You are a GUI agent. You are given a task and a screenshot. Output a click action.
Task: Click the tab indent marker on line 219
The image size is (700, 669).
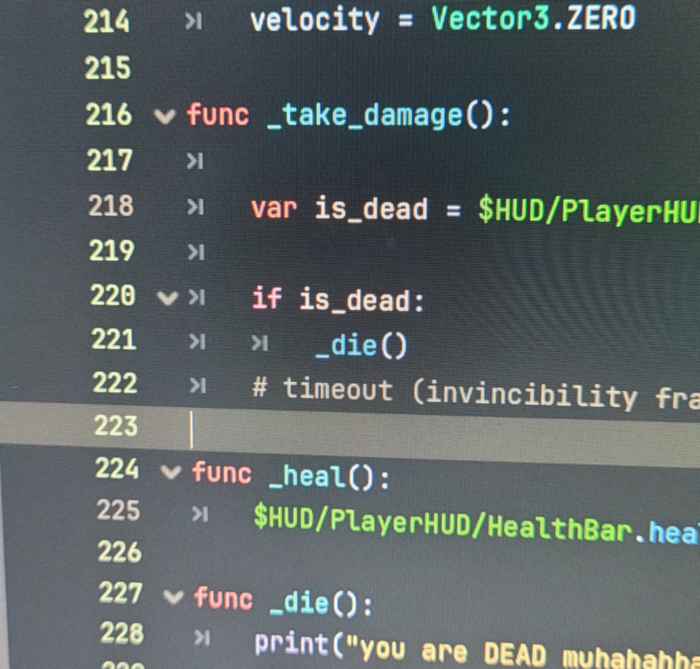(196, 252)
